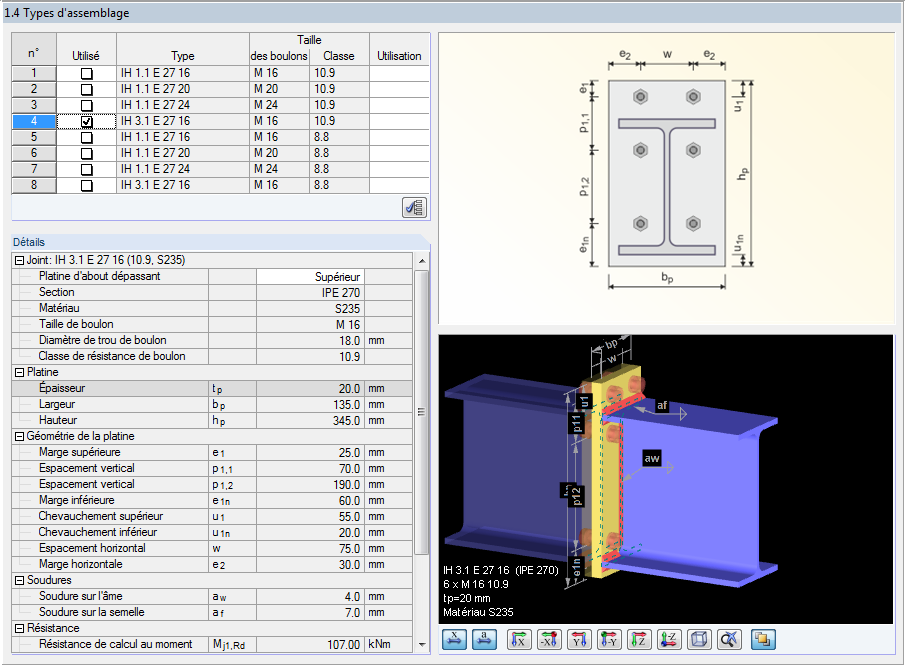Screen dimensions: 906x667
Task: Click details scrollbar up arrow
Action: point(422,261)
